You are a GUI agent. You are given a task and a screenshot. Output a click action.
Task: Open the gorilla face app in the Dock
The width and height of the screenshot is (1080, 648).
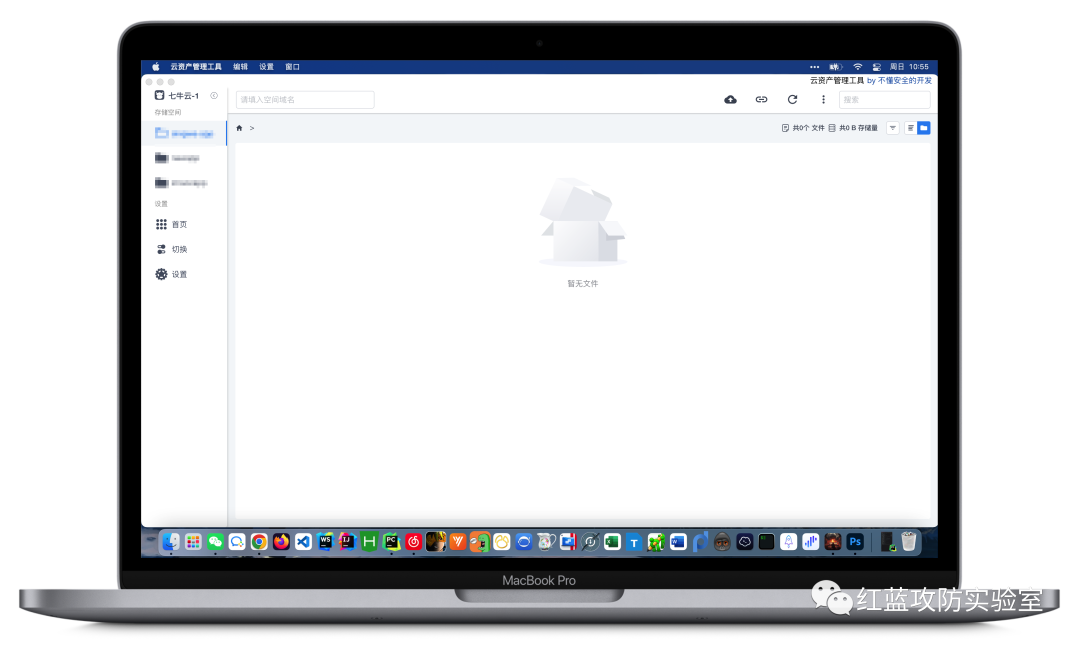[722, 542]
